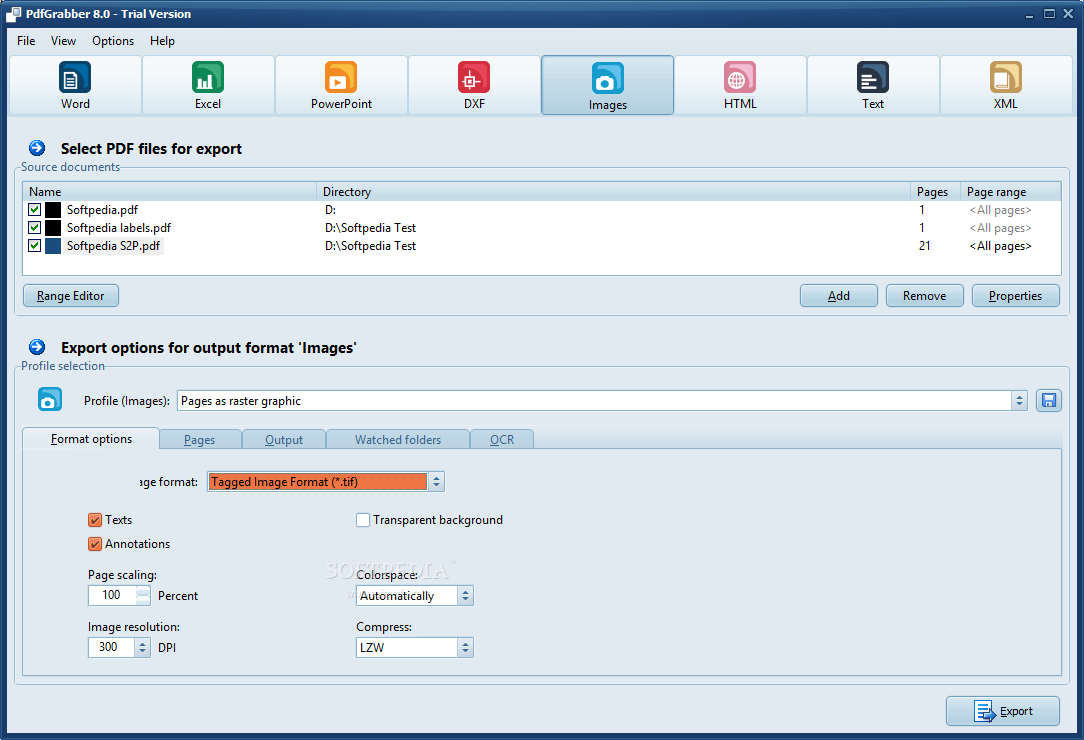Click the Image resolution DPI spinner arrows
The image size is (1084, 740).
[x=142, y=647]
